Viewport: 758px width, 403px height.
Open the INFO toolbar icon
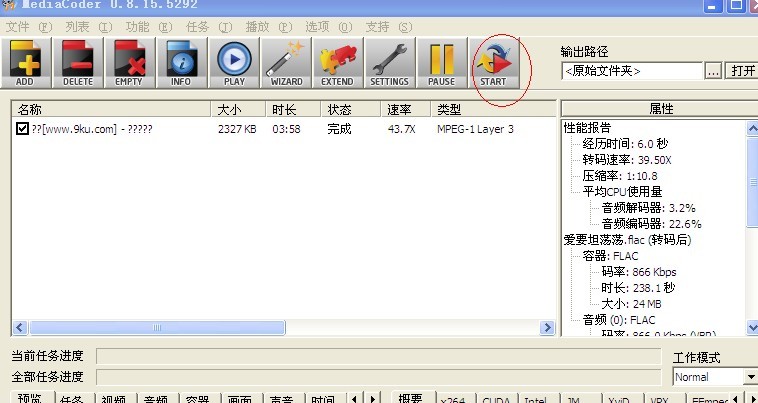(181, 63)
